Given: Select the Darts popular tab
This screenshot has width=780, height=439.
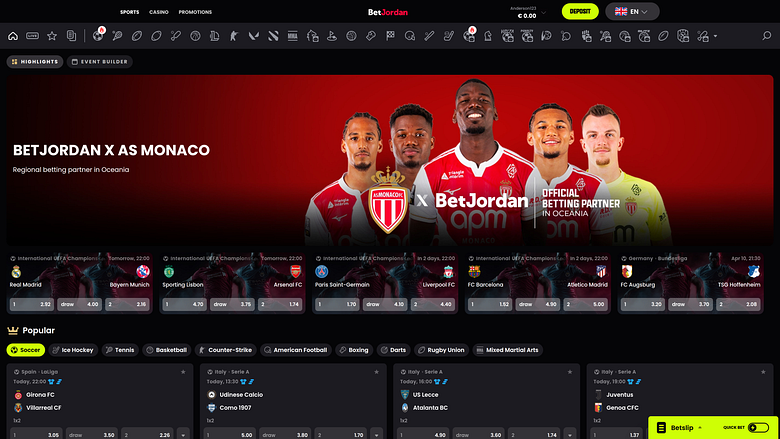Looking at the screenshot, I should 393,350.
